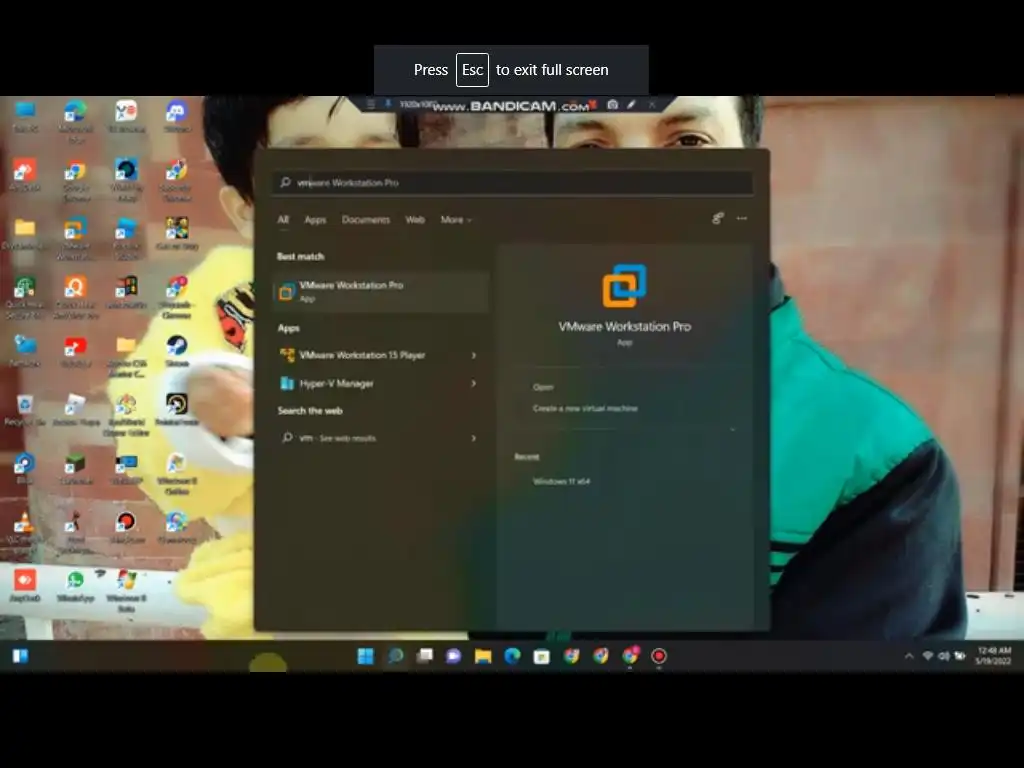Open Microsoft Edge desktop shortcut
The width and height of the screenshot is (1024, 768).
click(76, 121)
